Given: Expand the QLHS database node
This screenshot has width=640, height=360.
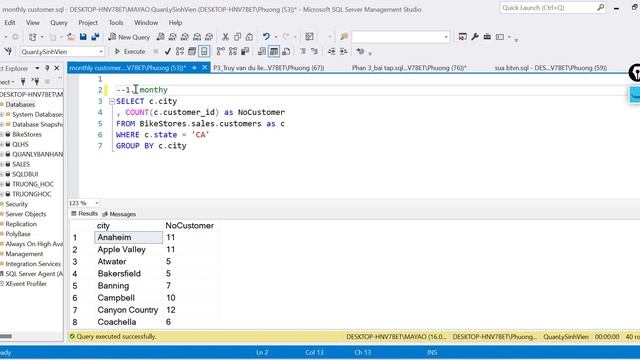Looking at the screenshot, I should (2, 144).
